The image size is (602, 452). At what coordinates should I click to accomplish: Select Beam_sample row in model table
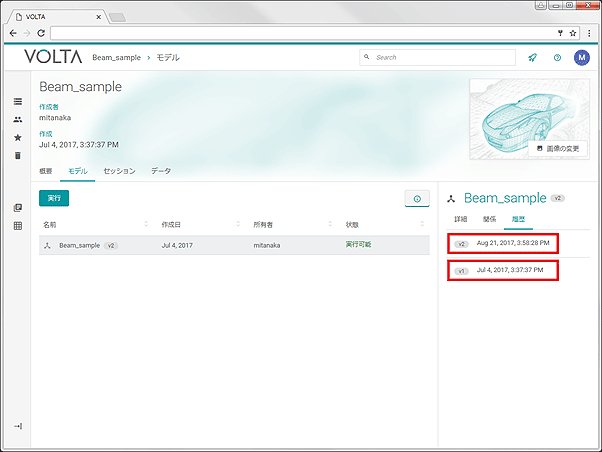coord(234,245)
